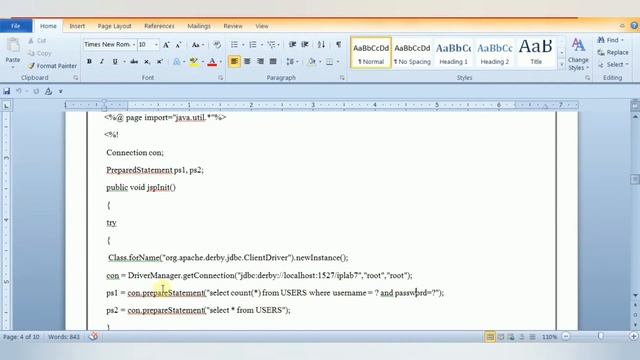640x360 pixels.
Task: Switch to the View tab
Action: [x=262, y=26]
